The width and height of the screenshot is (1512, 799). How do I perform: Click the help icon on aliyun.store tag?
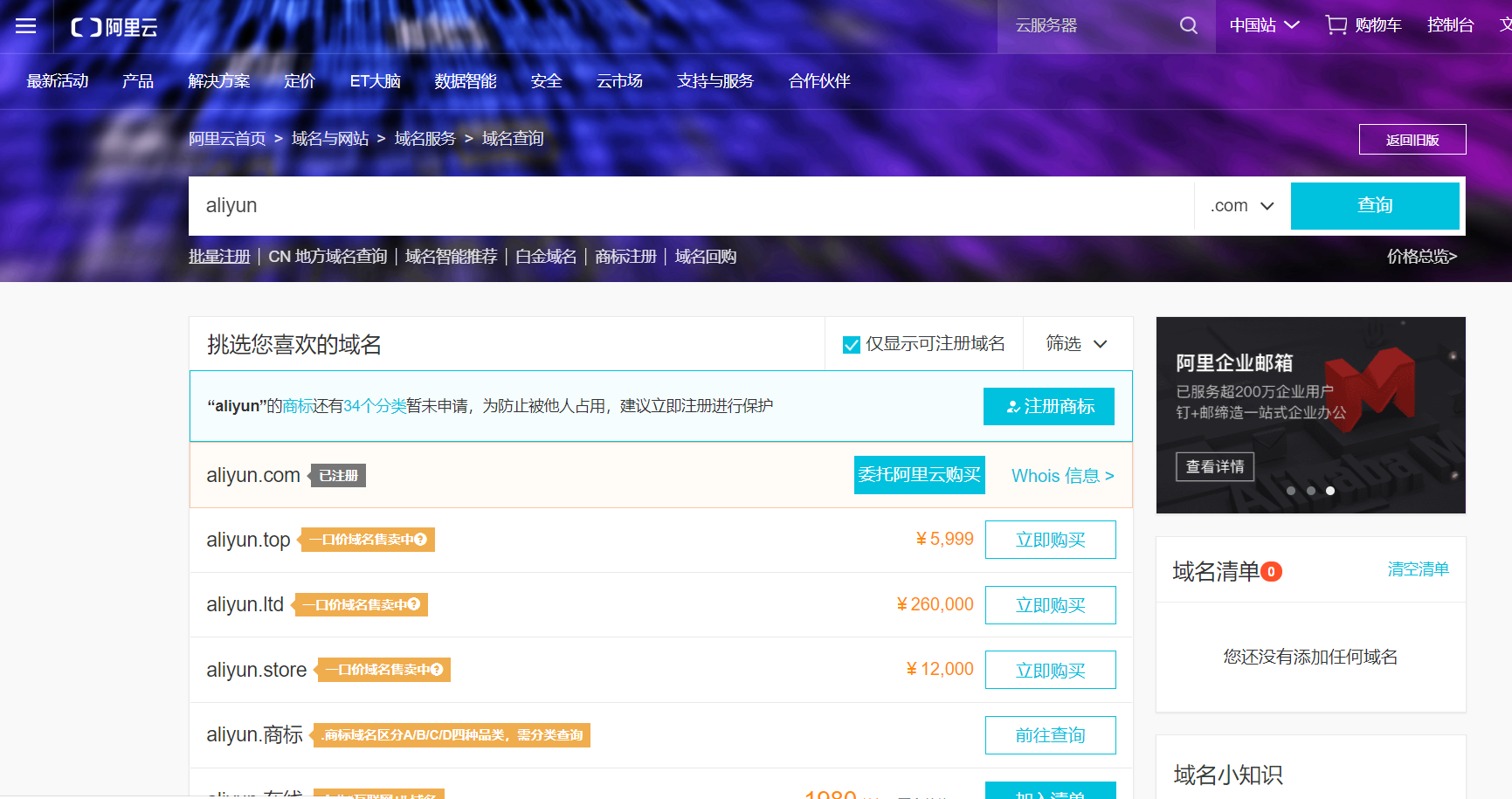(x=437, y=670)
